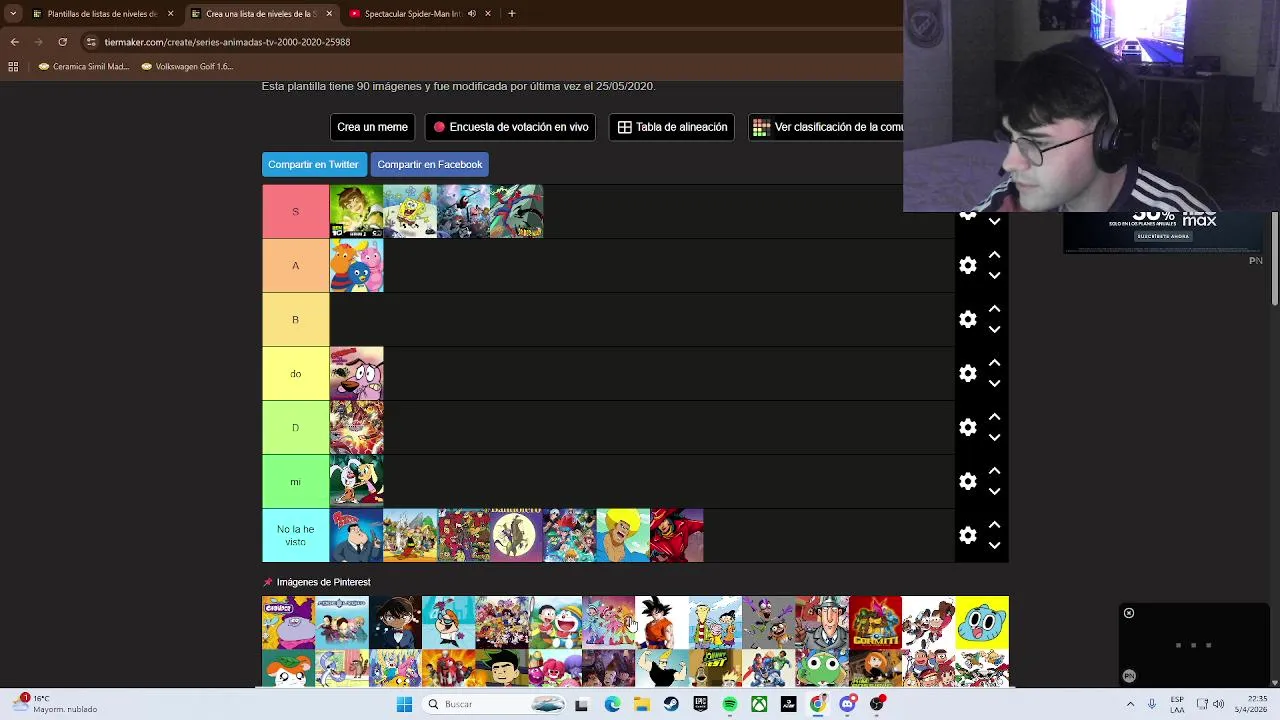This screenshot has height=720, width=1280.
Task: Open settings gear for 'No la he visto' row
Action: pos(967,535)
